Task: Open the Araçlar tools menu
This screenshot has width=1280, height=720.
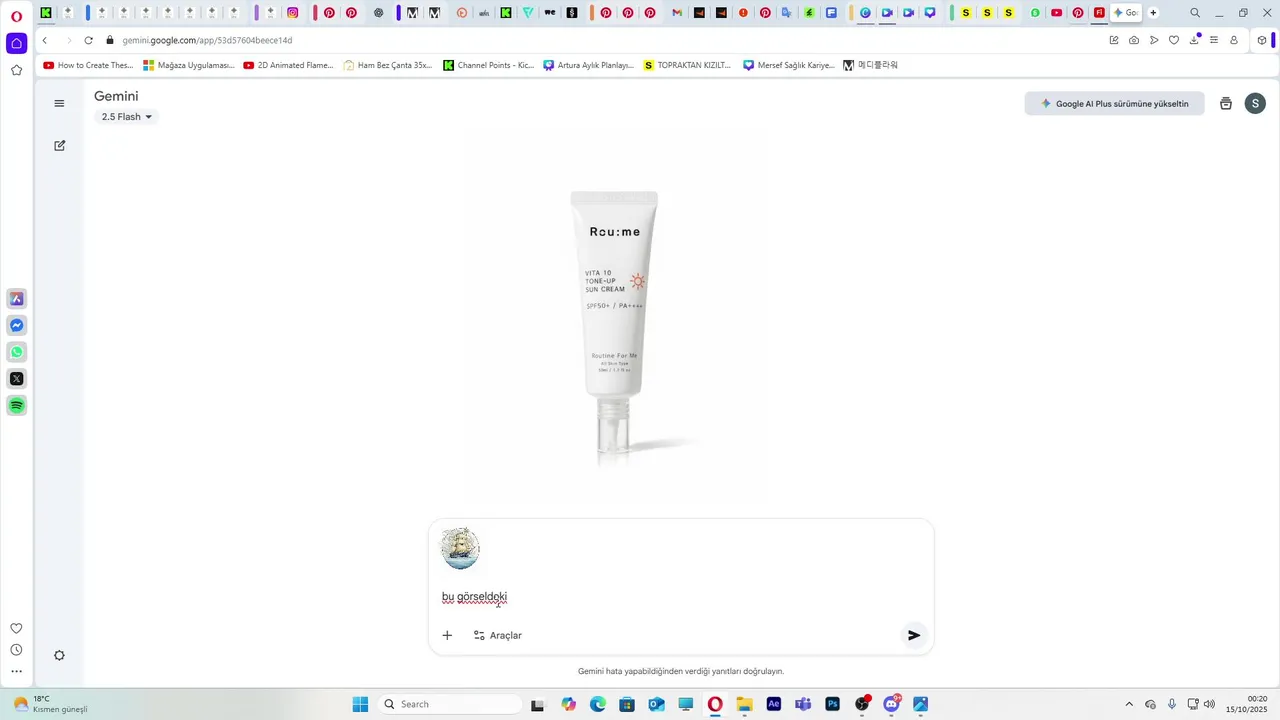Action: coord(498,635)
